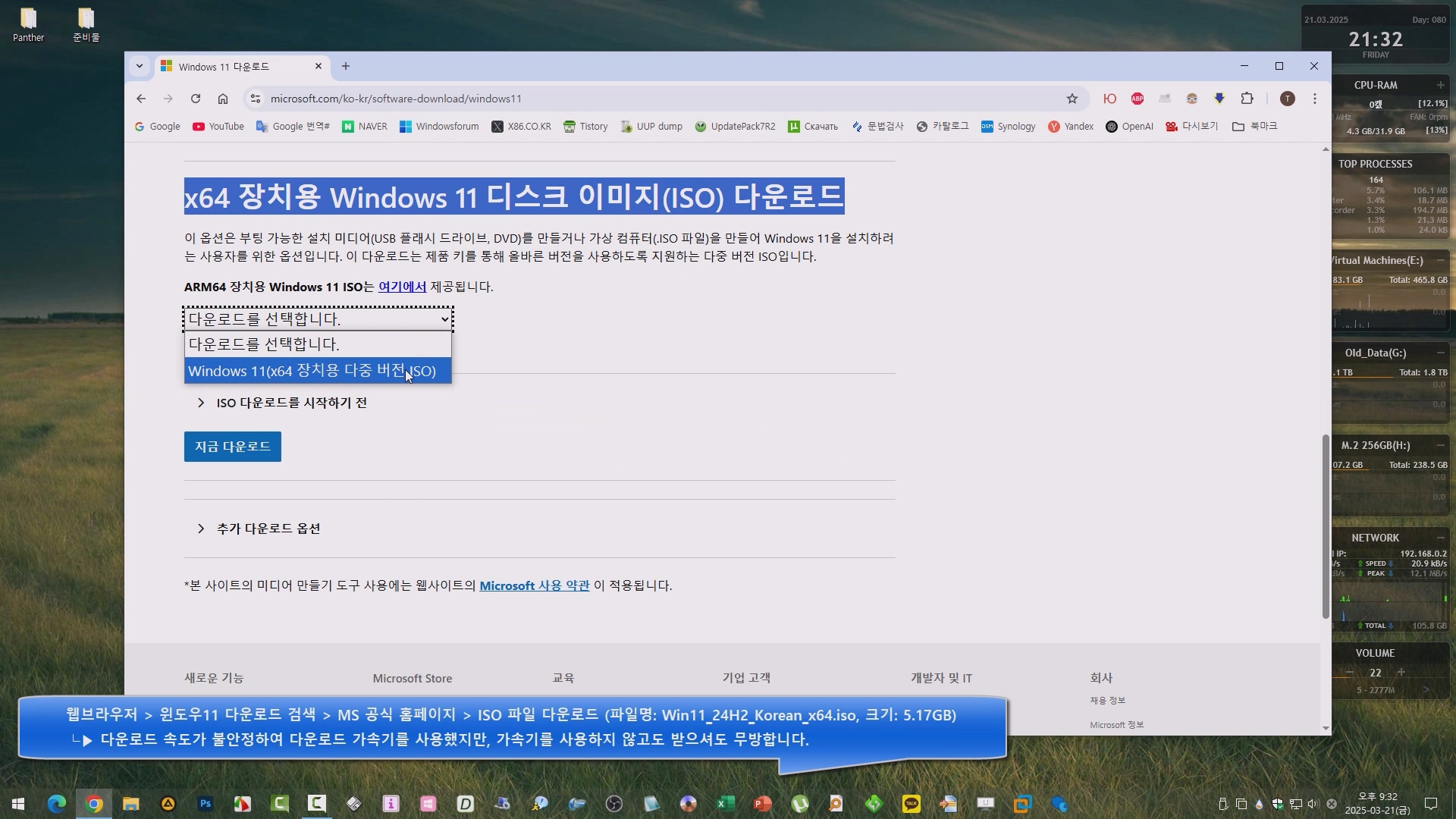This screenshot has width=1456, height=819.
Task: Open the X86.CO.KR bookmark
Action: coord(521,127)
